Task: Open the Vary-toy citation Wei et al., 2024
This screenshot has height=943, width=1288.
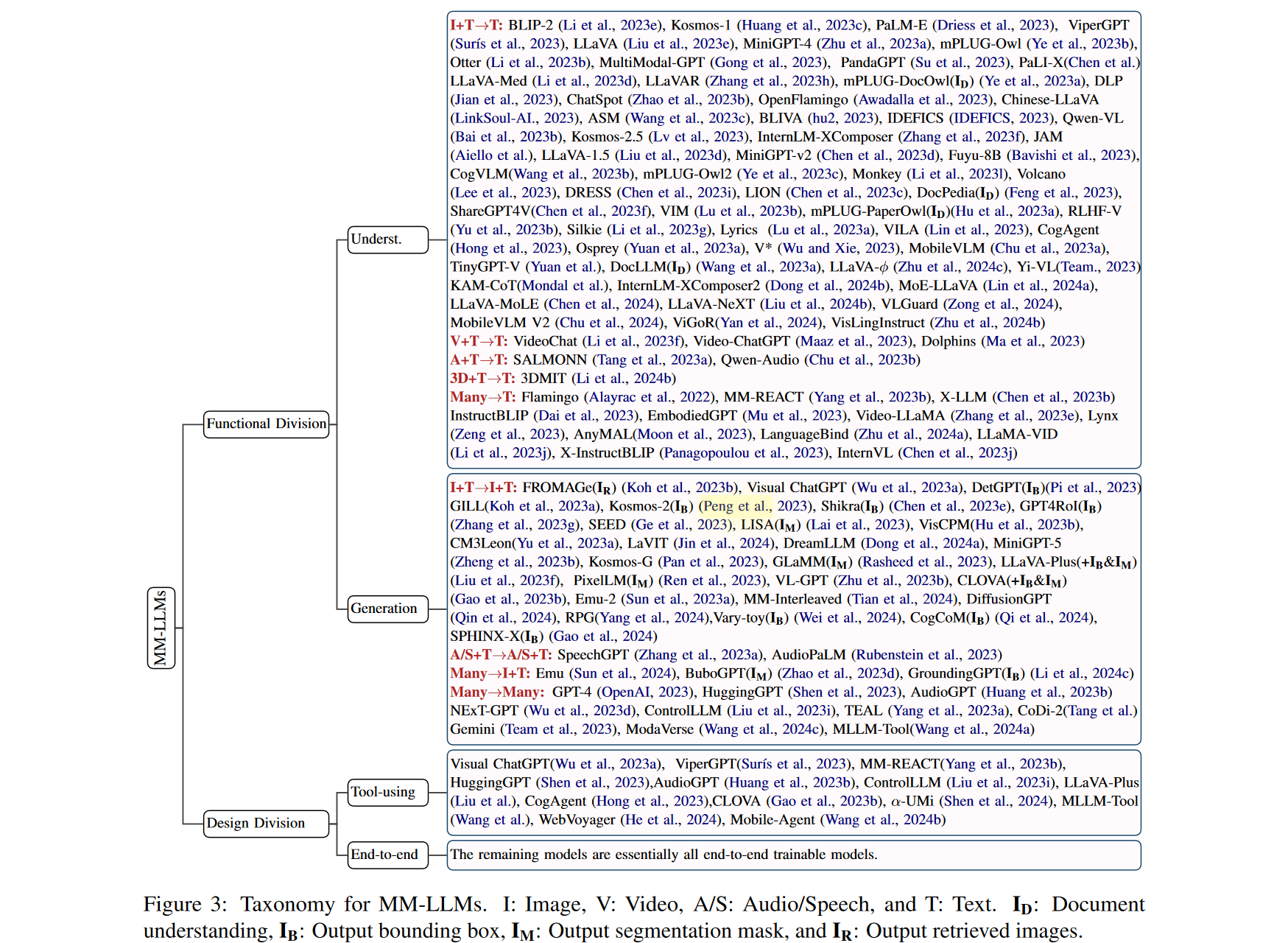Action: pyautogui.click(x=847, y=618)
